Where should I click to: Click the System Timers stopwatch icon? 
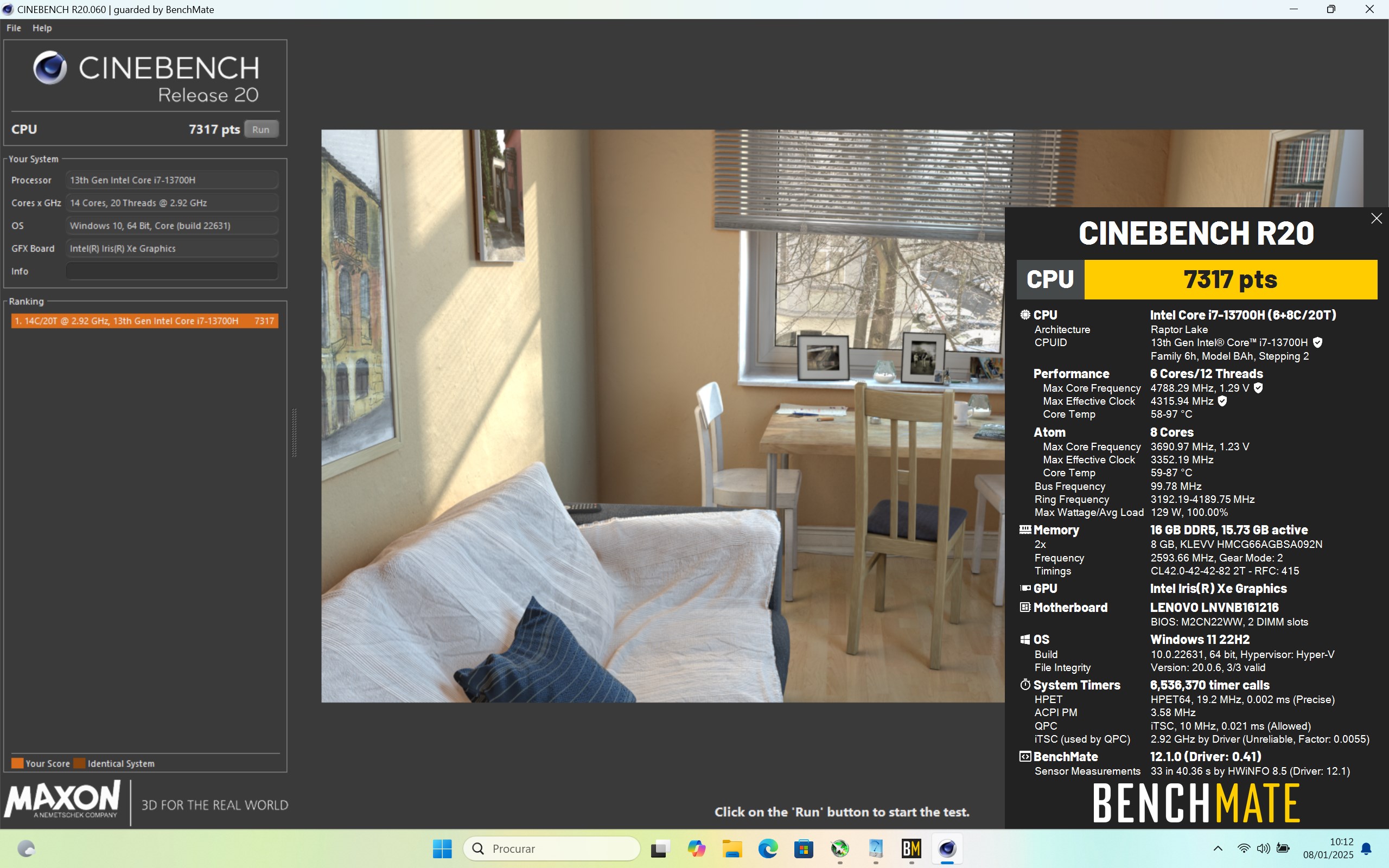pyautogui.click(x=1025, y=684)
